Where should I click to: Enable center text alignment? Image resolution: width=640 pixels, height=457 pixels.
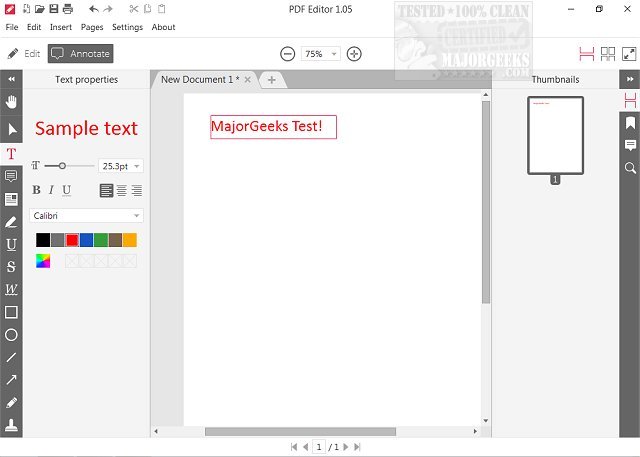(121, 190)
